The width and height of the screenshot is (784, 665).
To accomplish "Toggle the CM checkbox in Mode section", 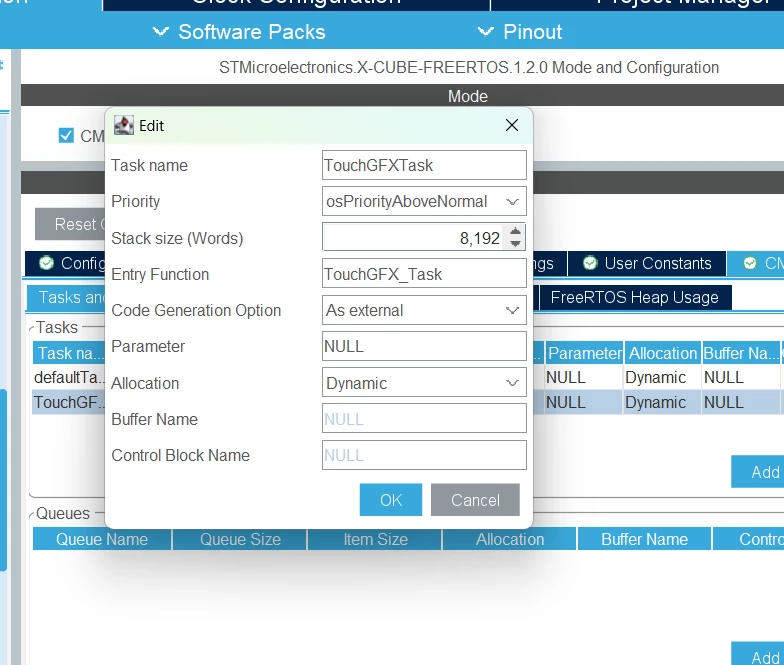I will click(x=66, y=136).
